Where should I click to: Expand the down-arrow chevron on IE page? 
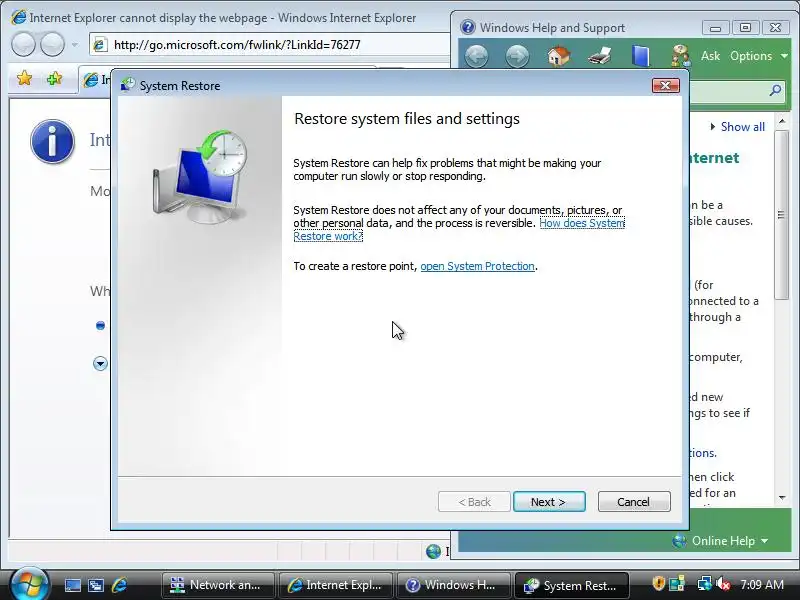pyautogui.click(x=100, y=364)
